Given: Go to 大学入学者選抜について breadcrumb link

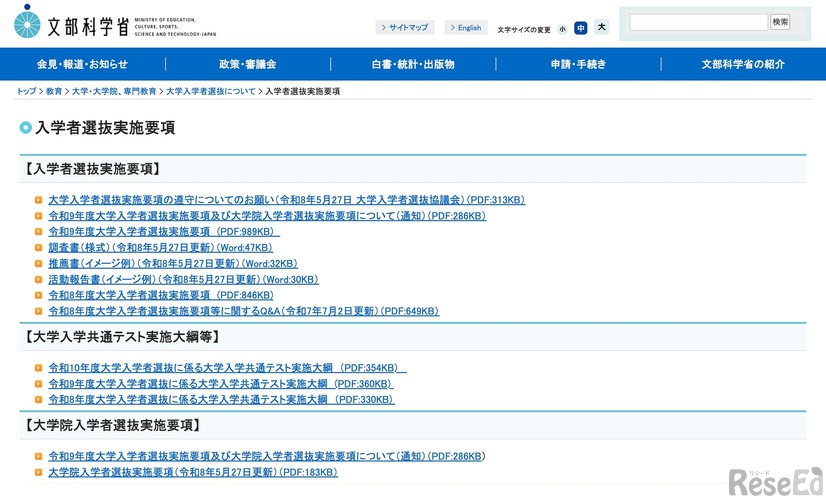Looking at the screenshot, I should 211,91.
